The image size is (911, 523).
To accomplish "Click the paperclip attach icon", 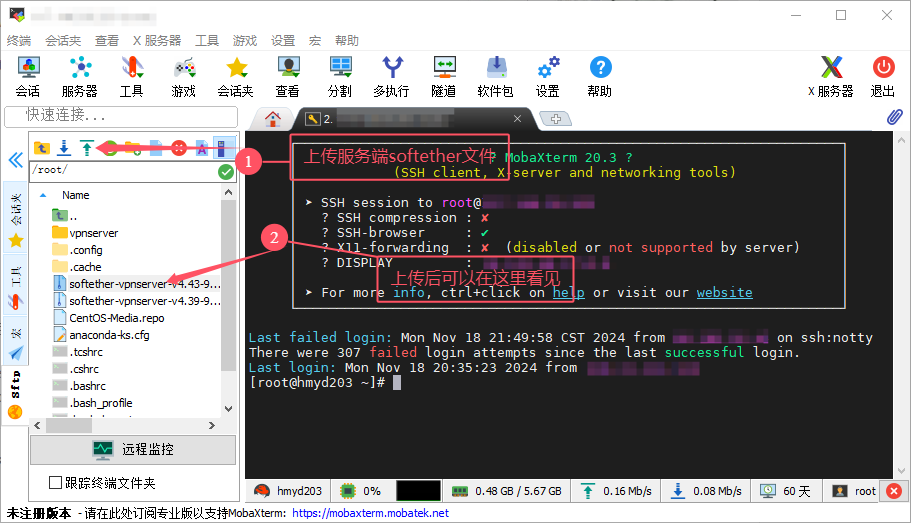I will point(895,117).
